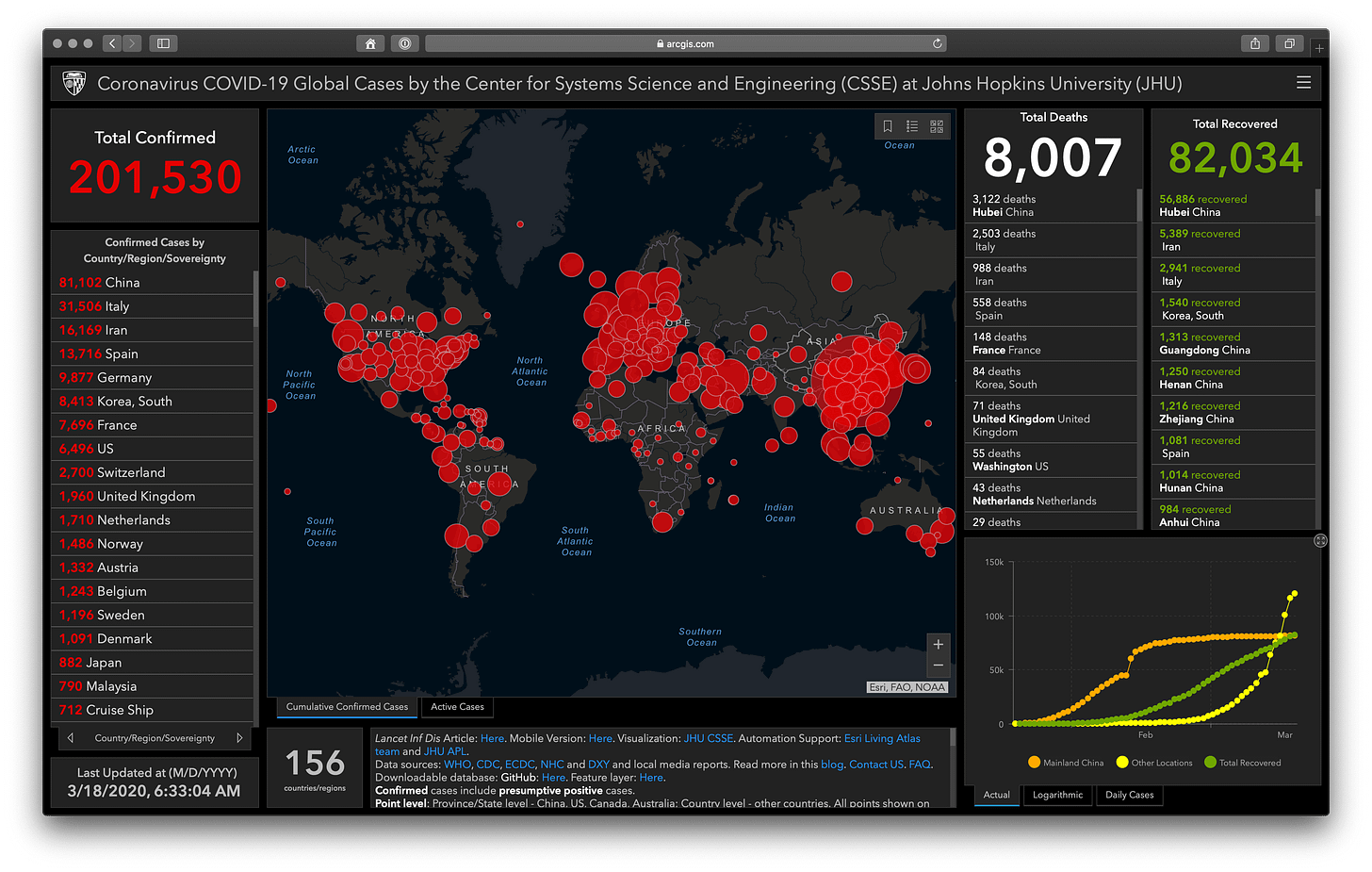The width and height of the screenshot is (1372, 872).
Task: Select 2,503 deaths Italy row
Action: 1051,240
